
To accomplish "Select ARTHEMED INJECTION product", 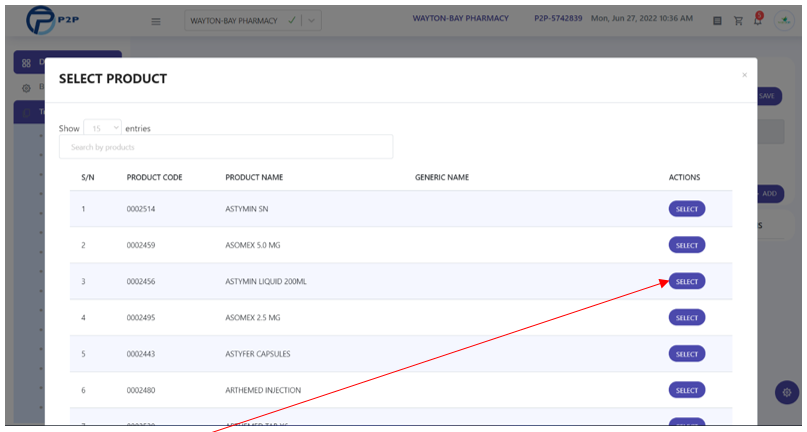I will point(687,390).
